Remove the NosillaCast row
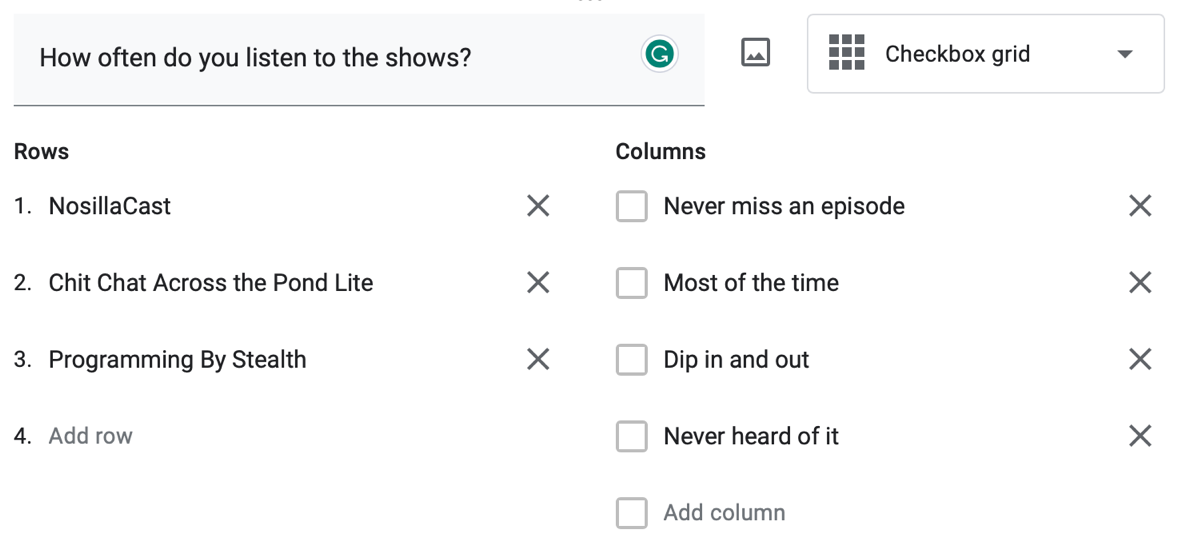Viewport: 1198px width, 558px height. [x=538, y=206]
